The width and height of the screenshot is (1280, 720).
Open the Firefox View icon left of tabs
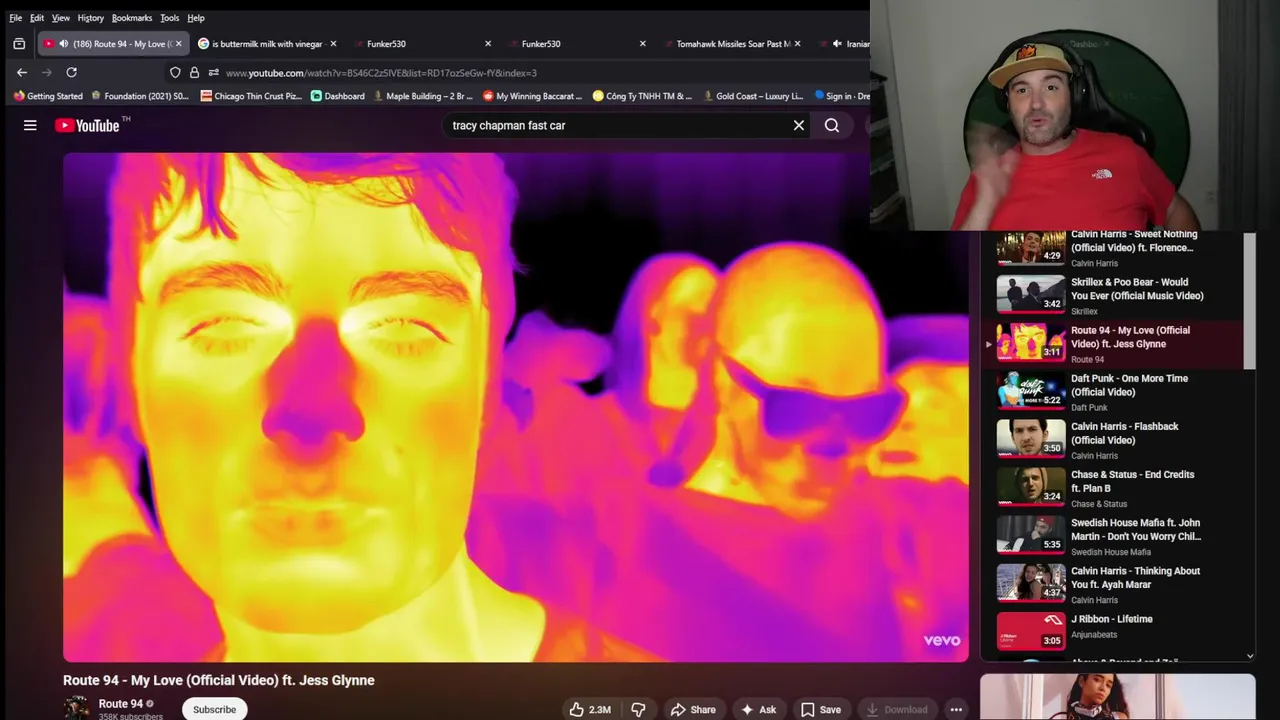(19, 44)
